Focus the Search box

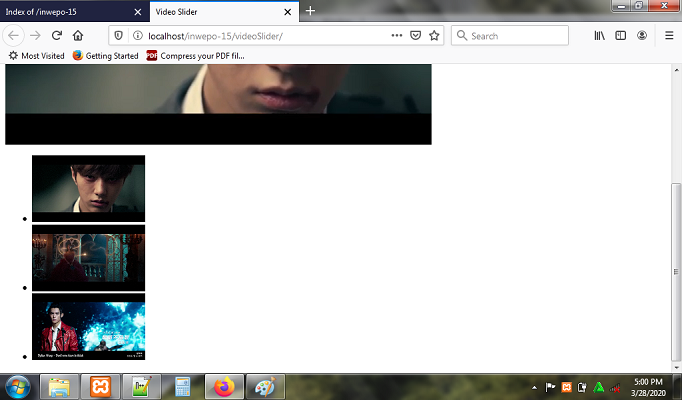point(510,36)
